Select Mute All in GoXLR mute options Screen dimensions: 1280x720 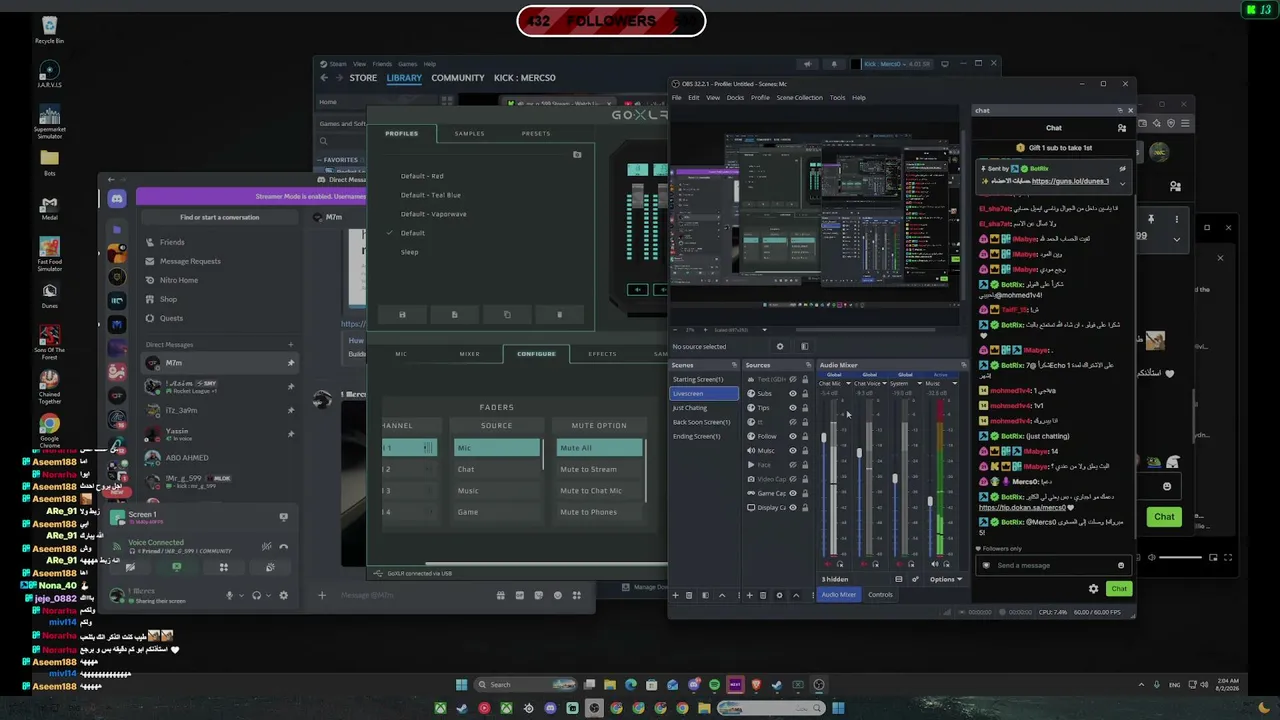tap(600, 448)
